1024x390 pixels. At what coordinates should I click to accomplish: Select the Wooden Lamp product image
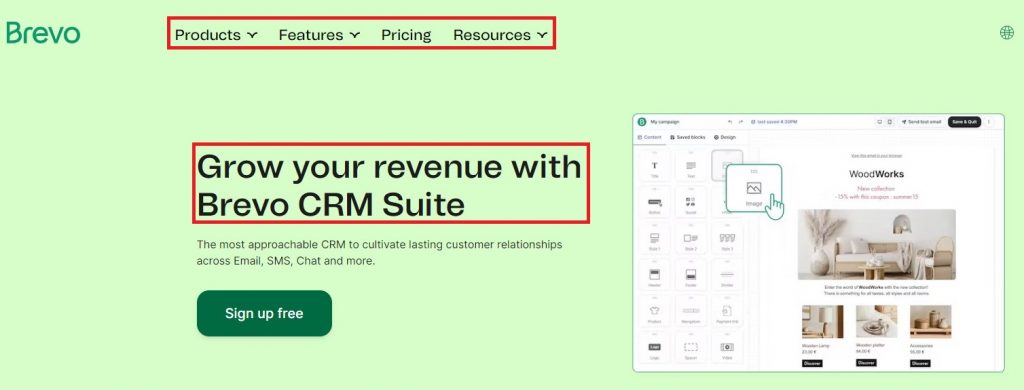tap(822, 321)
